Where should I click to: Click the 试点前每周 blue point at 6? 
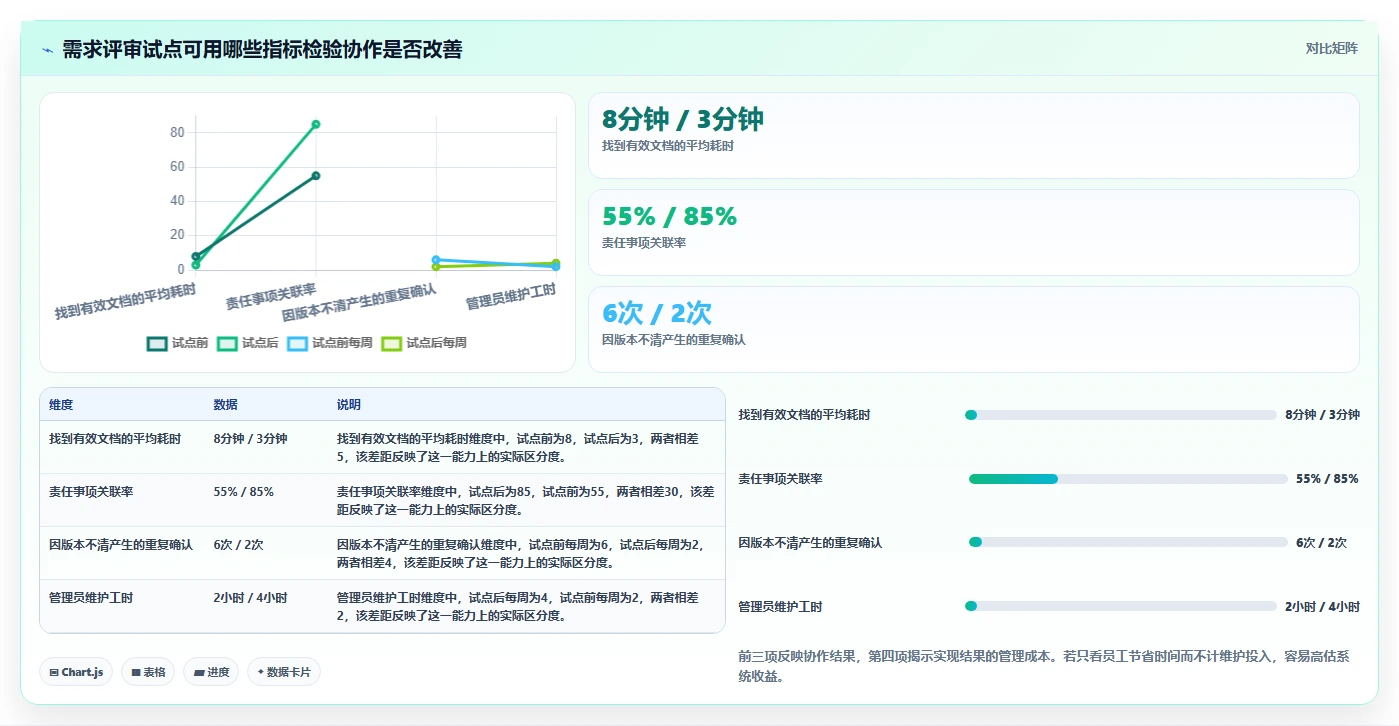[x=436, y=259]
